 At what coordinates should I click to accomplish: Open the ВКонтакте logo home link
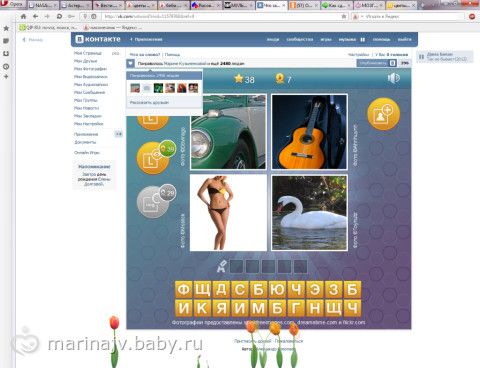pyautogui.click(x=98, y=39)
